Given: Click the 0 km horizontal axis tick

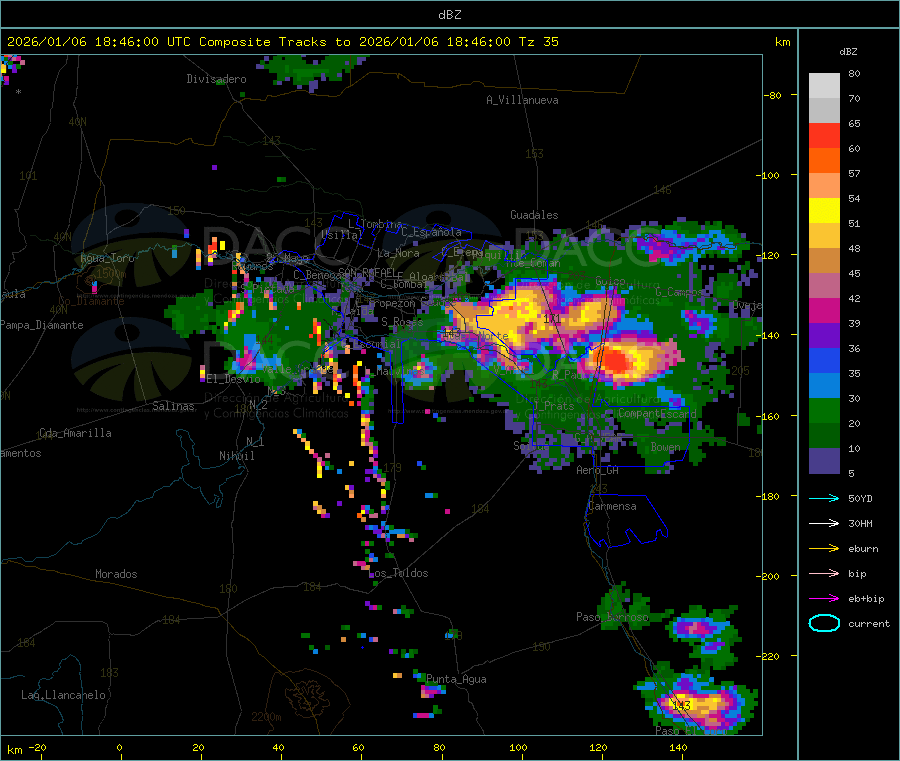Looking at the screenshot, I should point(119,747).
